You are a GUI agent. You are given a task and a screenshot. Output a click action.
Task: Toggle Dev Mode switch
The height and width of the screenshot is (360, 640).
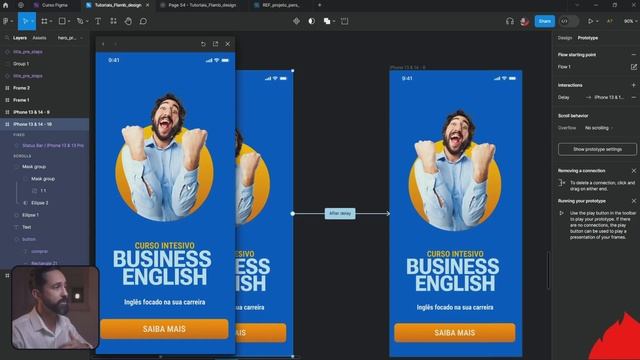[569, 21]
